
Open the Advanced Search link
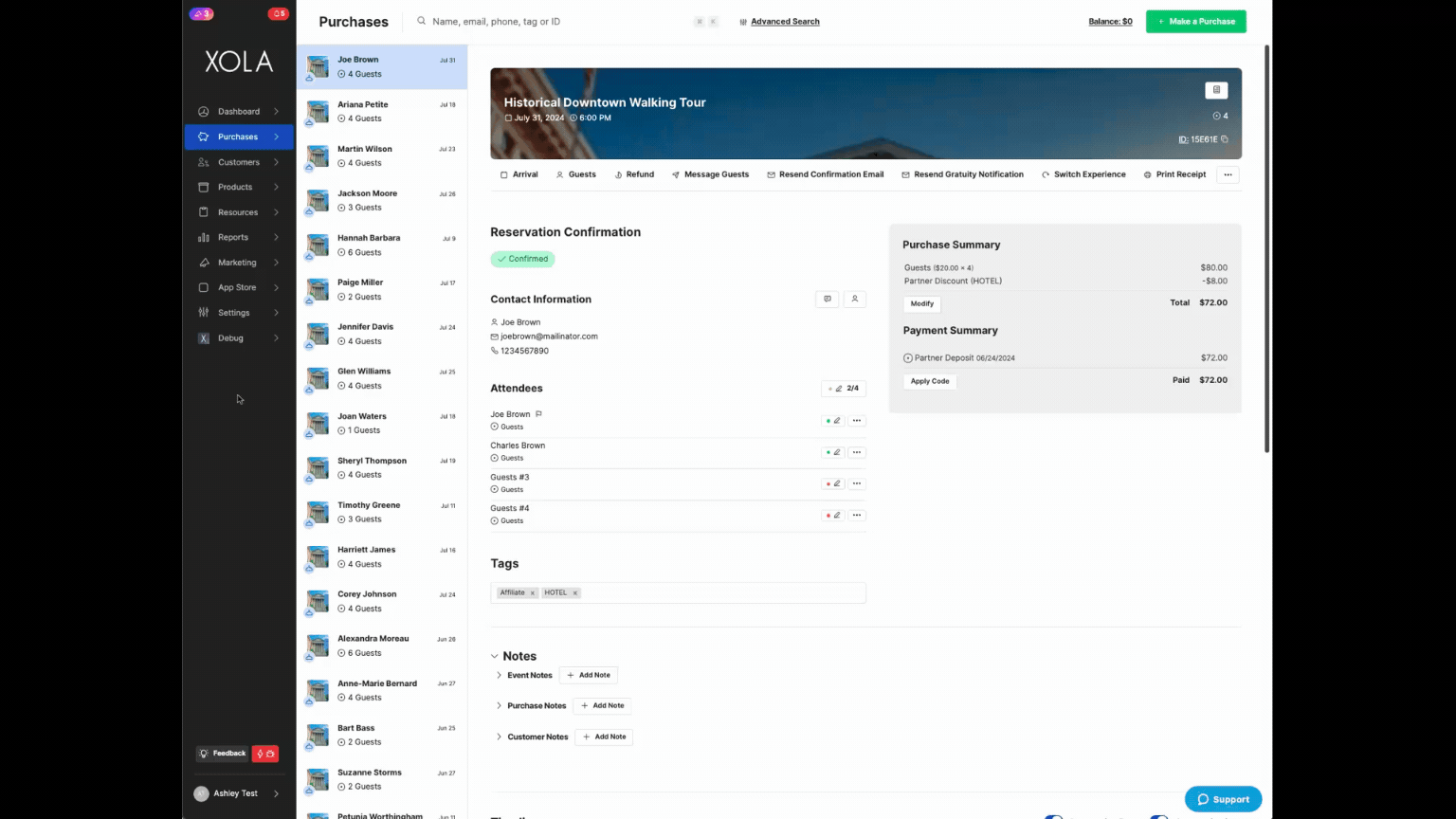click(x=785, y=21)
